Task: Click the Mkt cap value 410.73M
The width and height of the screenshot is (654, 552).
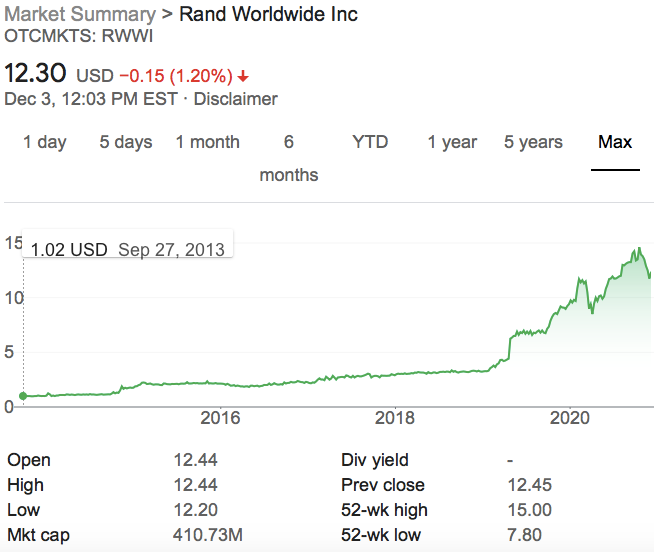Action: tap(208, 535)
